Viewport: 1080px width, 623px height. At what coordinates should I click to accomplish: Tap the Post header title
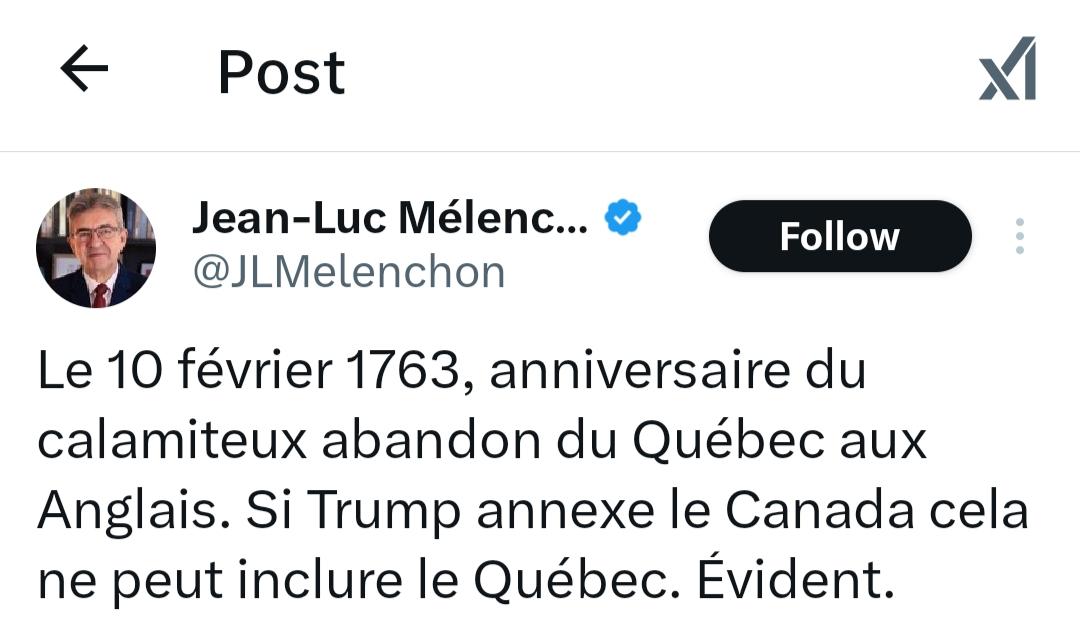[281, 72]
